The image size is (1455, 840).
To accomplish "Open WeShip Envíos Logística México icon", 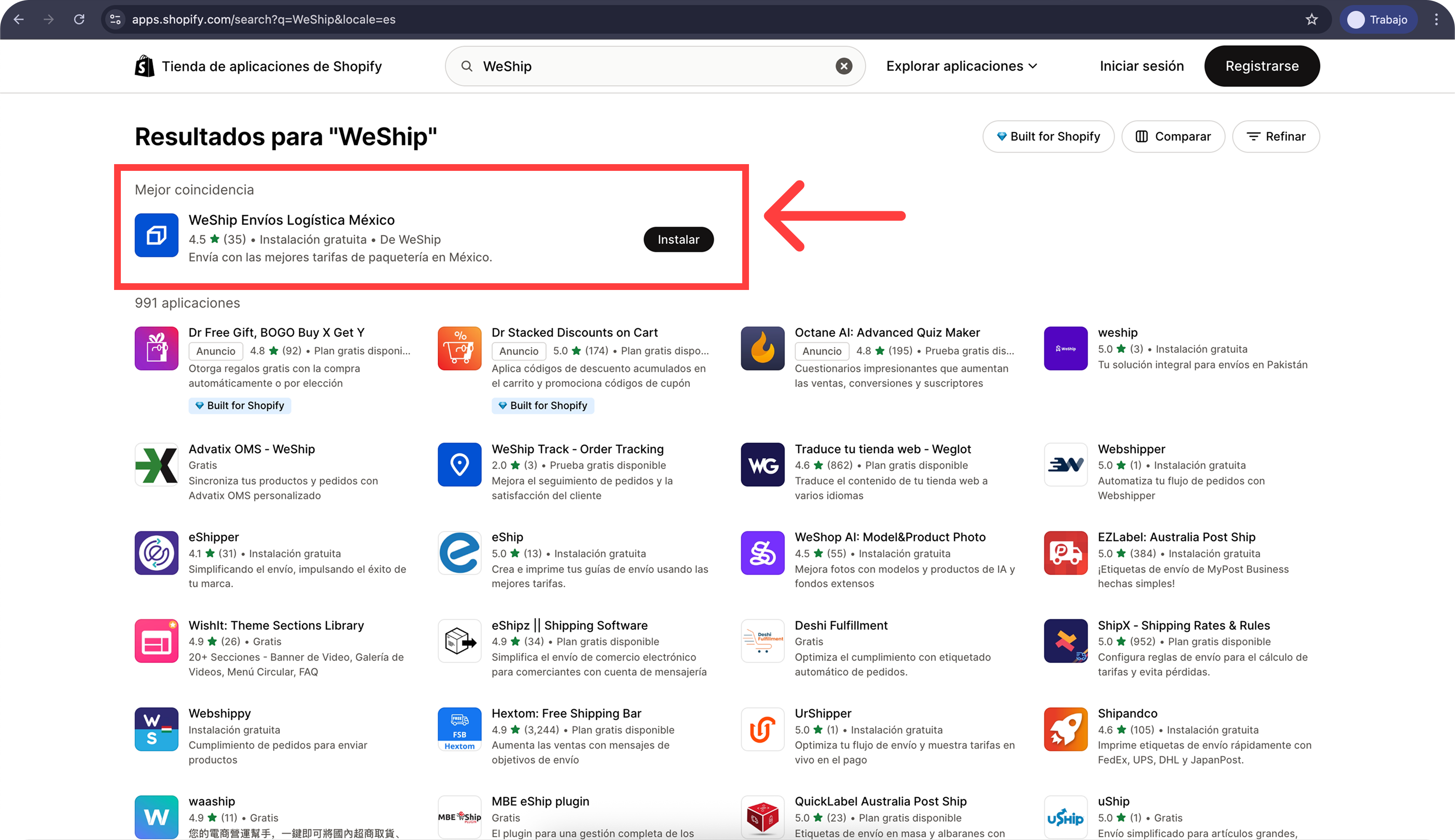I will tap(157, 235).
